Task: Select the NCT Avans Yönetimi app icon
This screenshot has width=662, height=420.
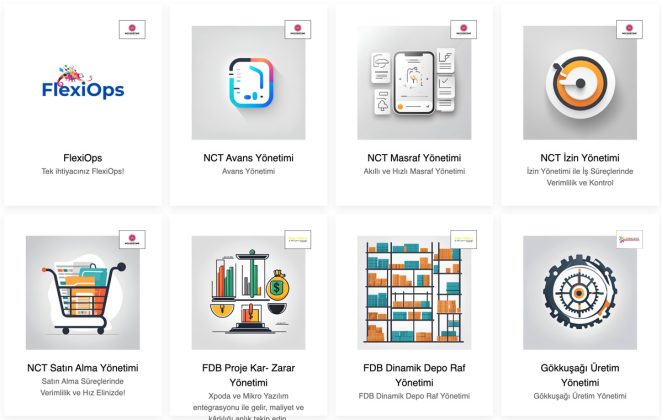Action: click(x=248, y=83)
